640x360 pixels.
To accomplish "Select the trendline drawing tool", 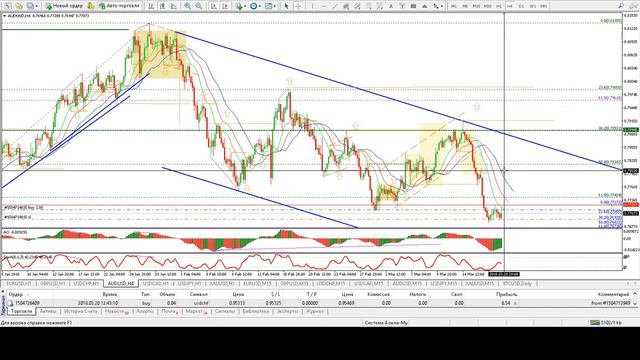I will 335,6.
